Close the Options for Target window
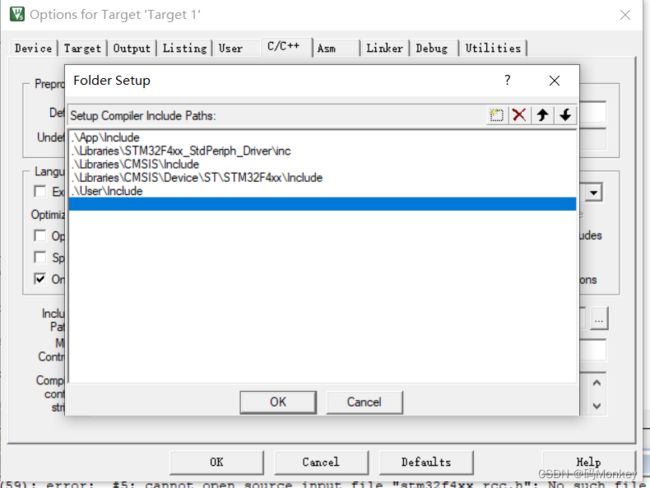This screenshot has height=488, width=650. [x=625, y=15]
